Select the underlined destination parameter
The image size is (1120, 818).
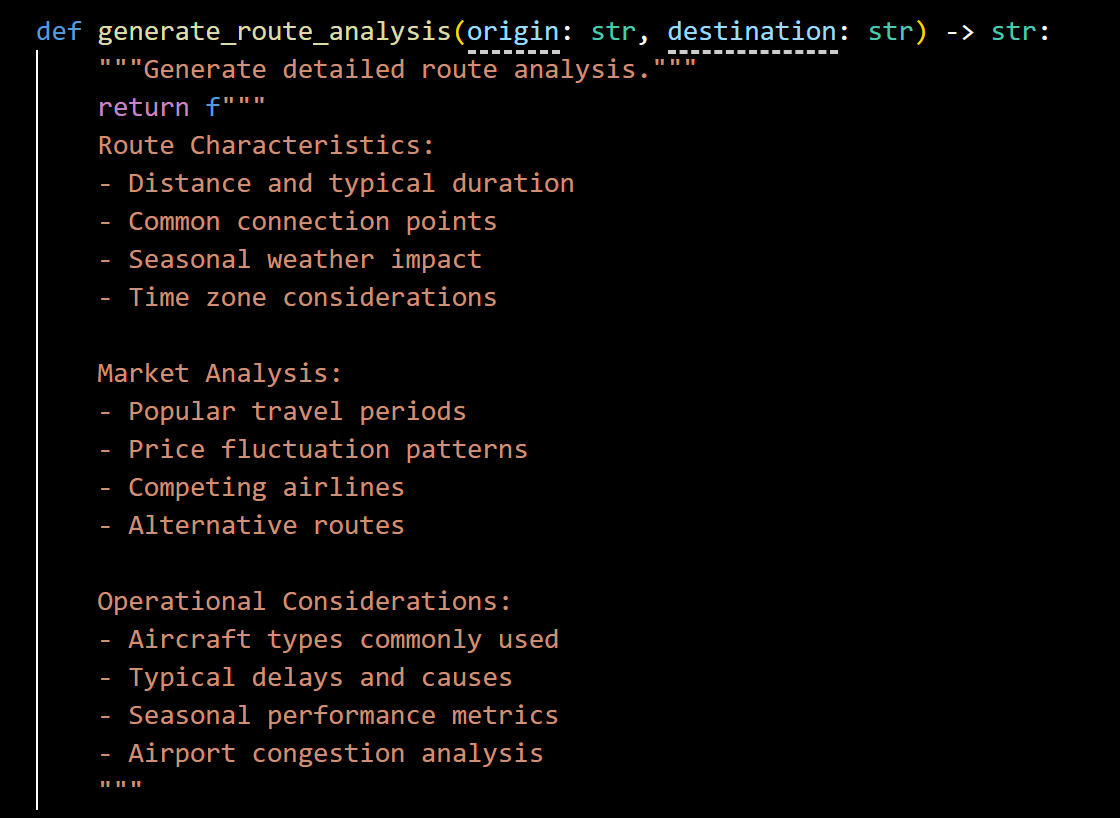(752, 32)
